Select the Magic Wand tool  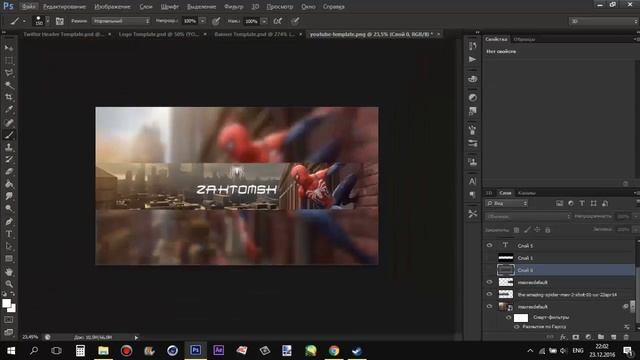[9, 85]
